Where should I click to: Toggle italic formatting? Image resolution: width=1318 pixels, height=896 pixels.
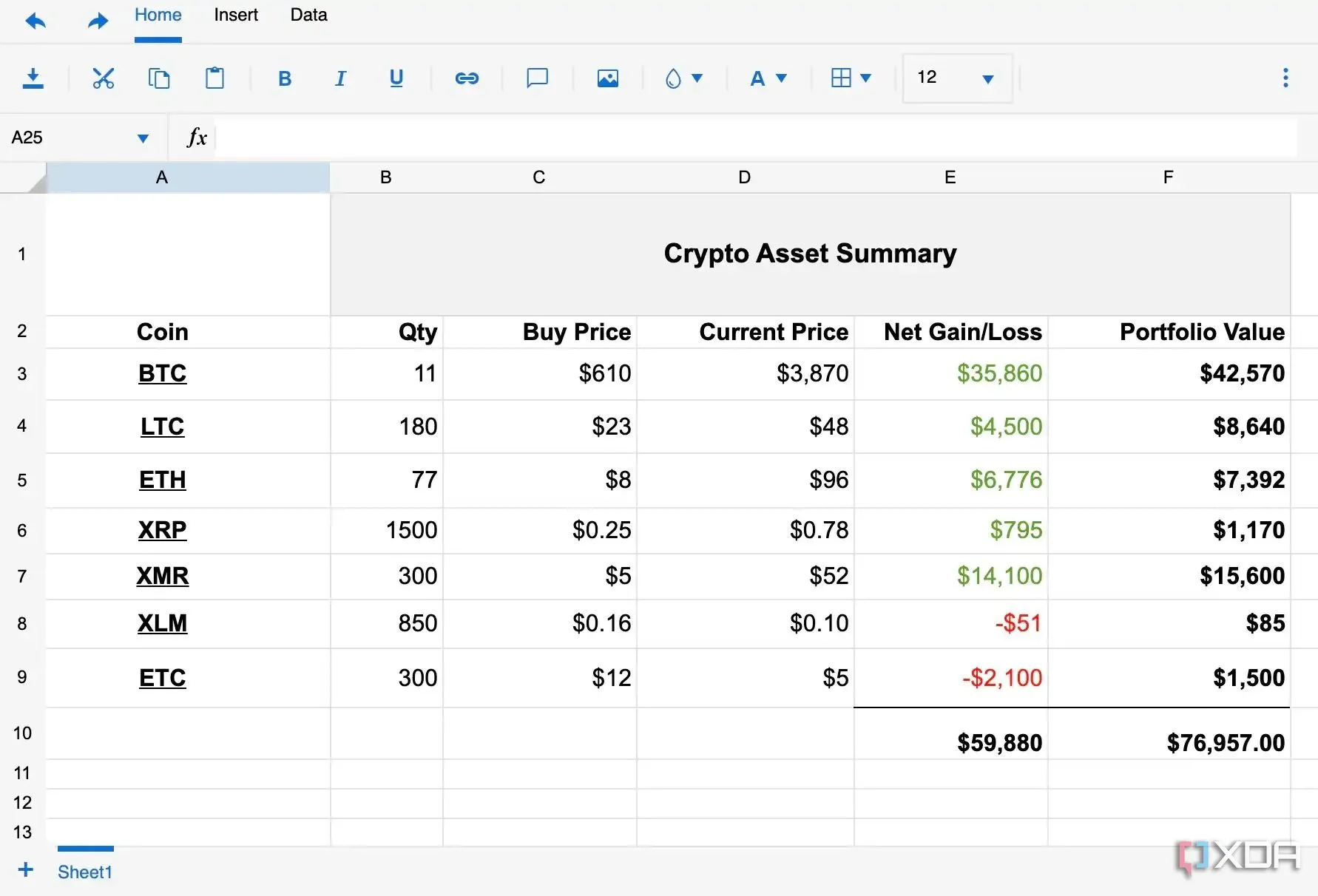[340, 78]
